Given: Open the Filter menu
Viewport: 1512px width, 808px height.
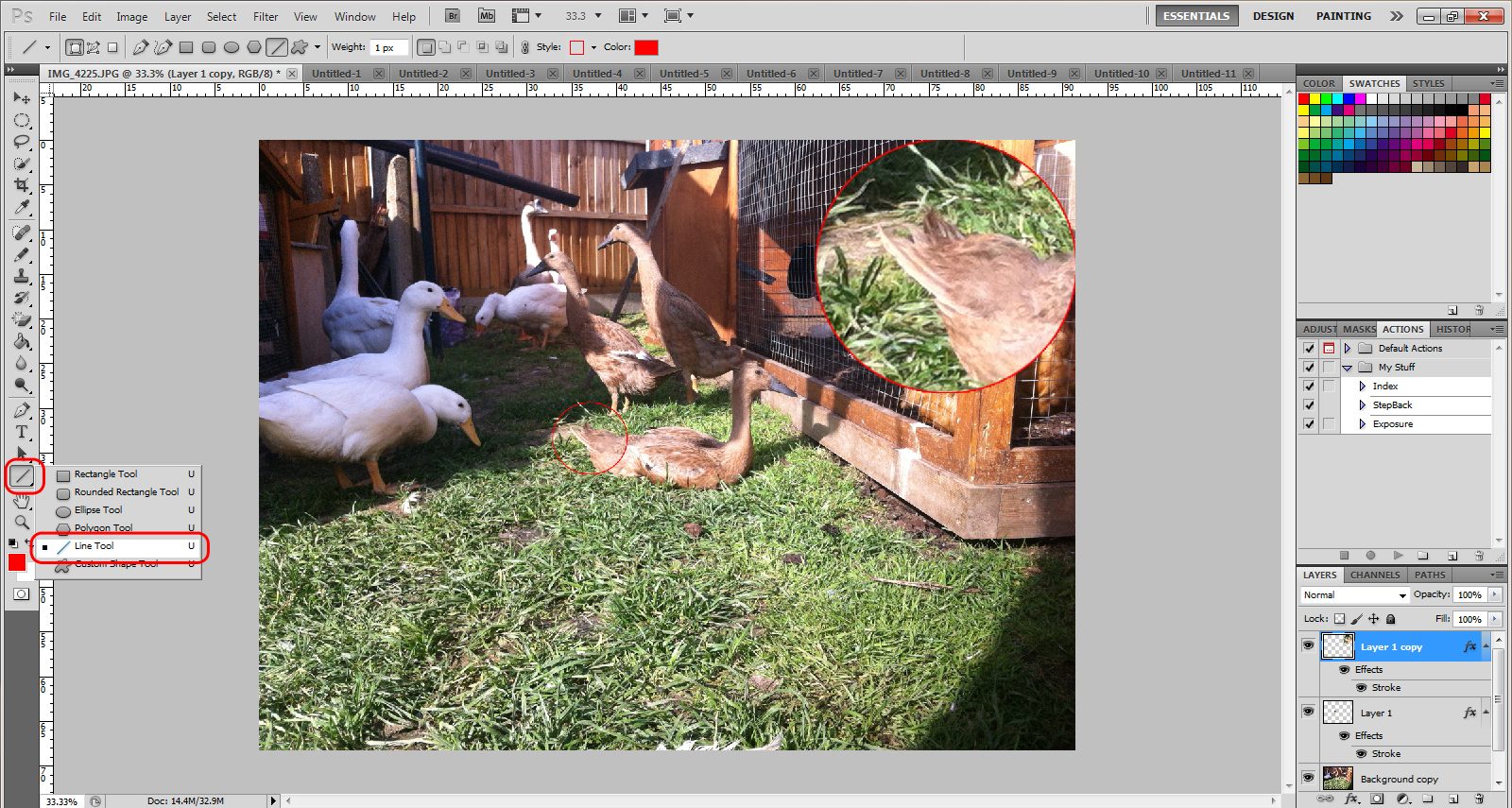Looking at the screenshot, I should pos(266,16).
